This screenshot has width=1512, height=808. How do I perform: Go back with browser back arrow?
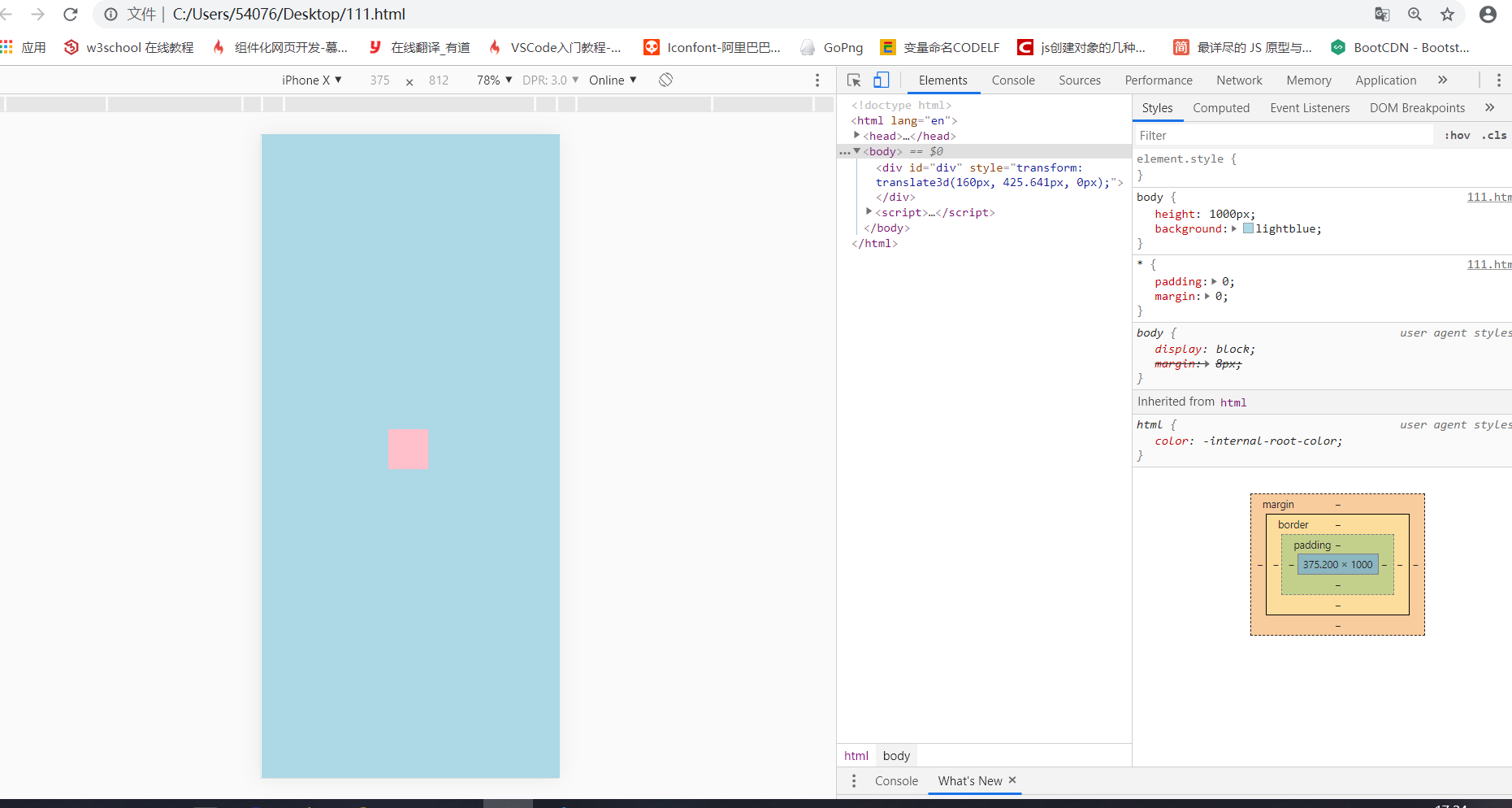6,15
